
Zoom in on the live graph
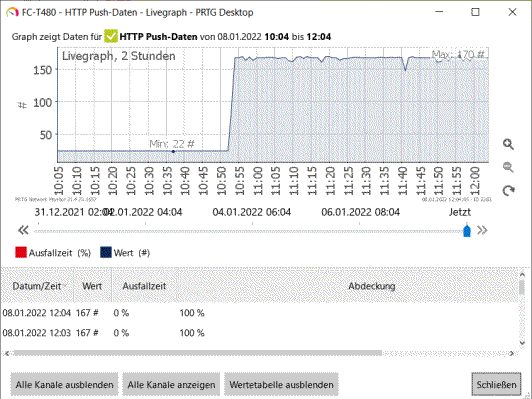pyautogui.click(x=508, y=145)
